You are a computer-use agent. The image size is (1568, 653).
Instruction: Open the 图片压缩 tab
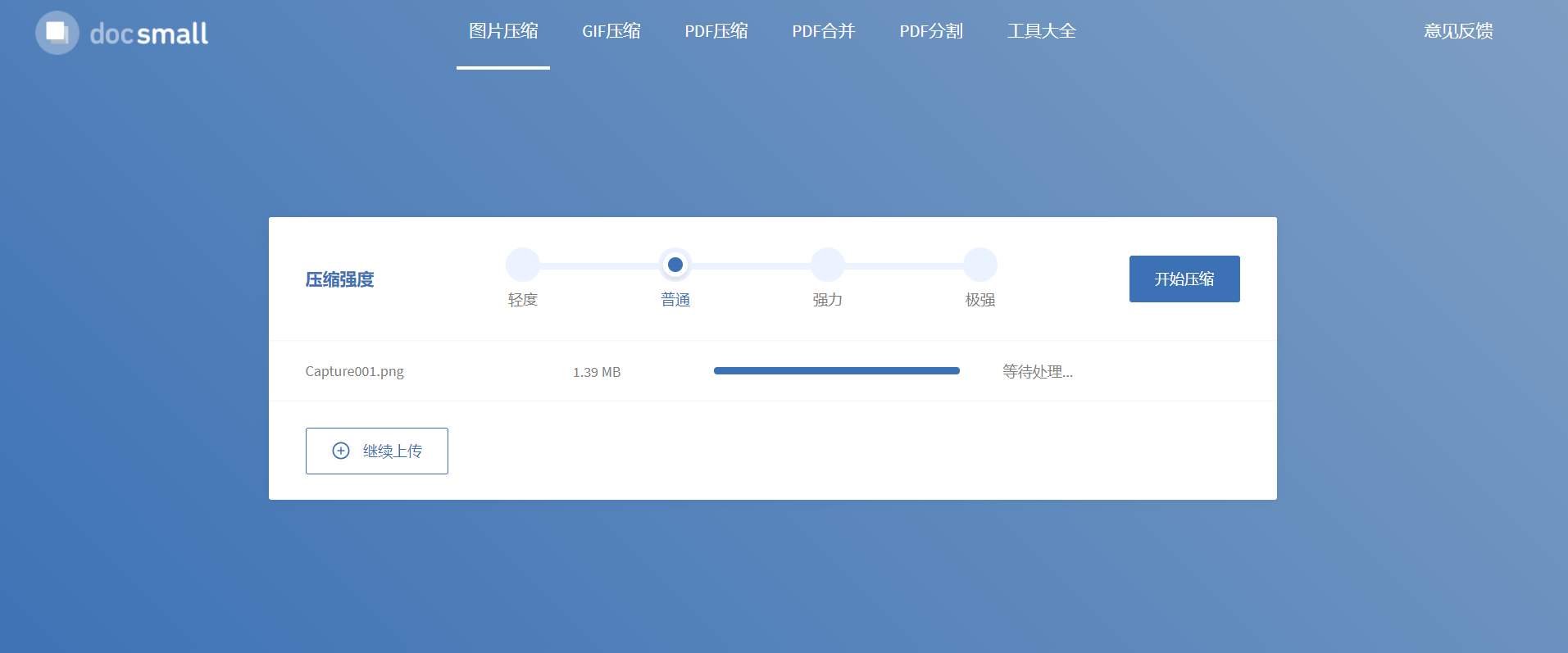click(x=503, y=31)
